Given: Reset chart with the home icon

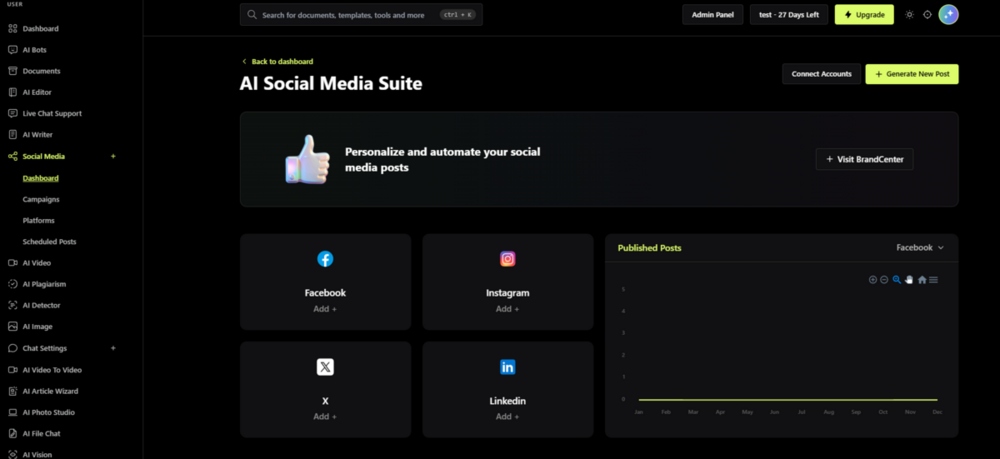Looking at the screenshot, I should [x=922, y=280].
